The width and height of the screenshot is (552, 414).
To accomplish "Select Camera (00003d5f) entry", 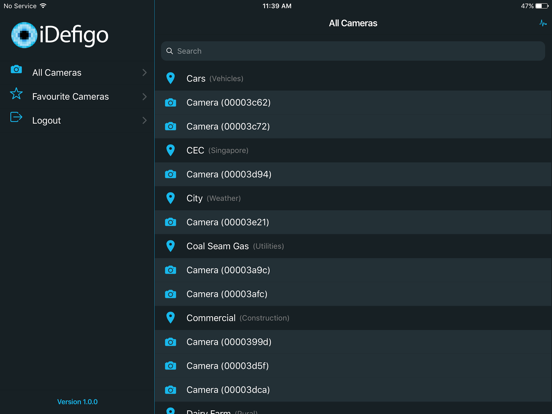I will [353, 366].
